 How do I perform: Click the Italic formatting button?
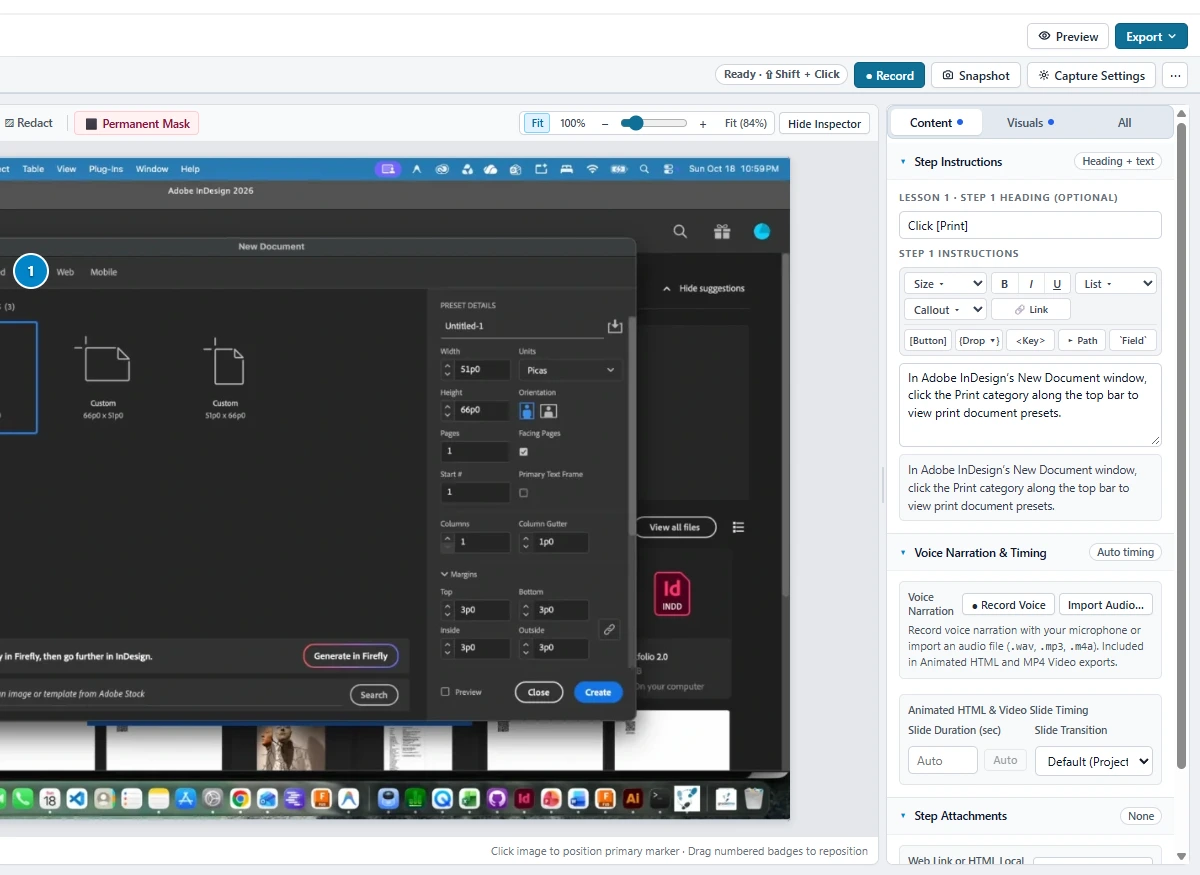tap(1031, 284)
